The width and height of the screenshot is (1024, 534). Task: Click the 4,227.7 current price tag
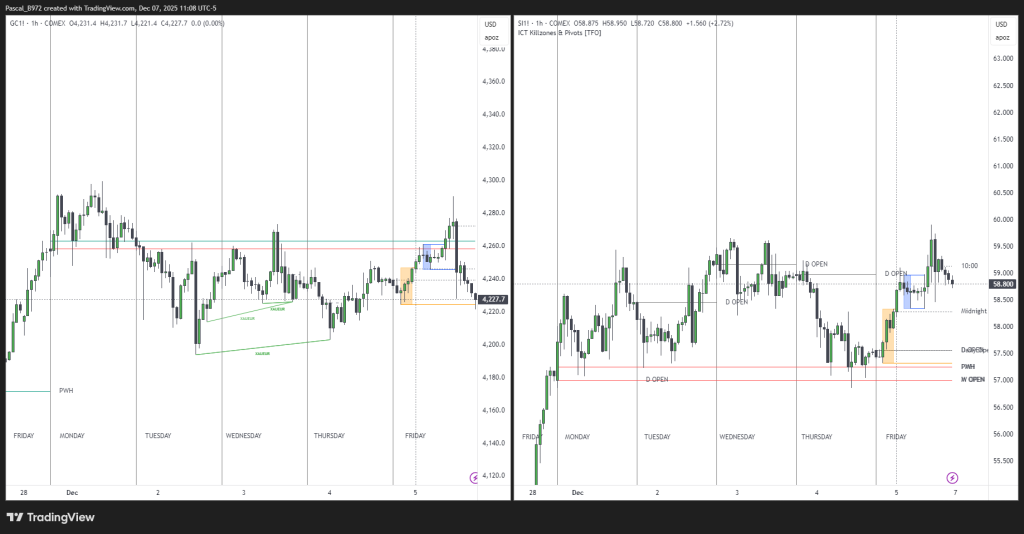pyautogui.click(x=493, y=299)
